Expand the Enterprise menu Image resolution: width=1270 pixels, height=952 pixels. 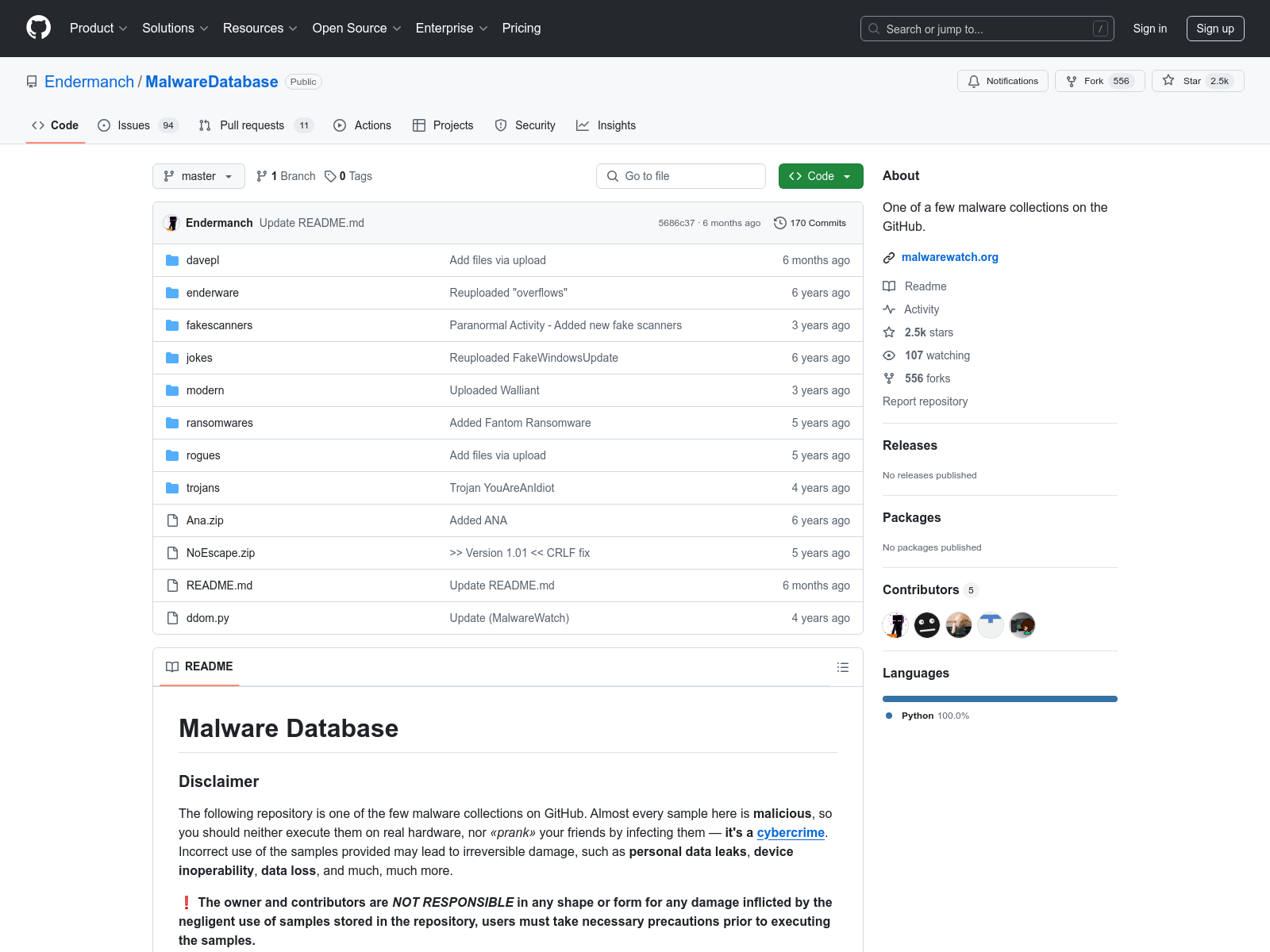(x=452, y=28)
